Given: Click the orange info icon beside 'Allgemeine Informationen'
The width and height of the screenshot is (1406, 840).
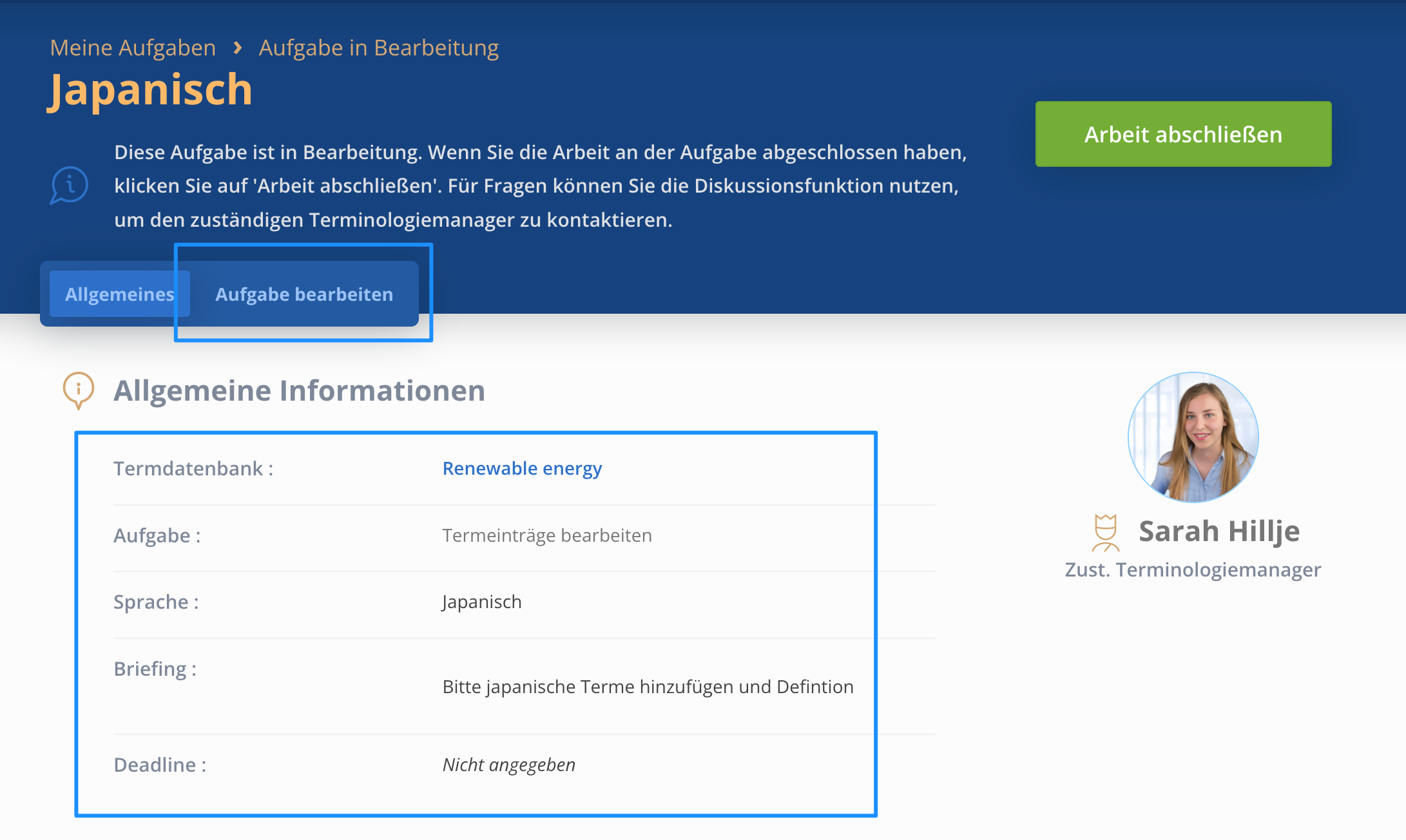Looking at the screenshot, I should pyautogui.click(x=79, y=390).
